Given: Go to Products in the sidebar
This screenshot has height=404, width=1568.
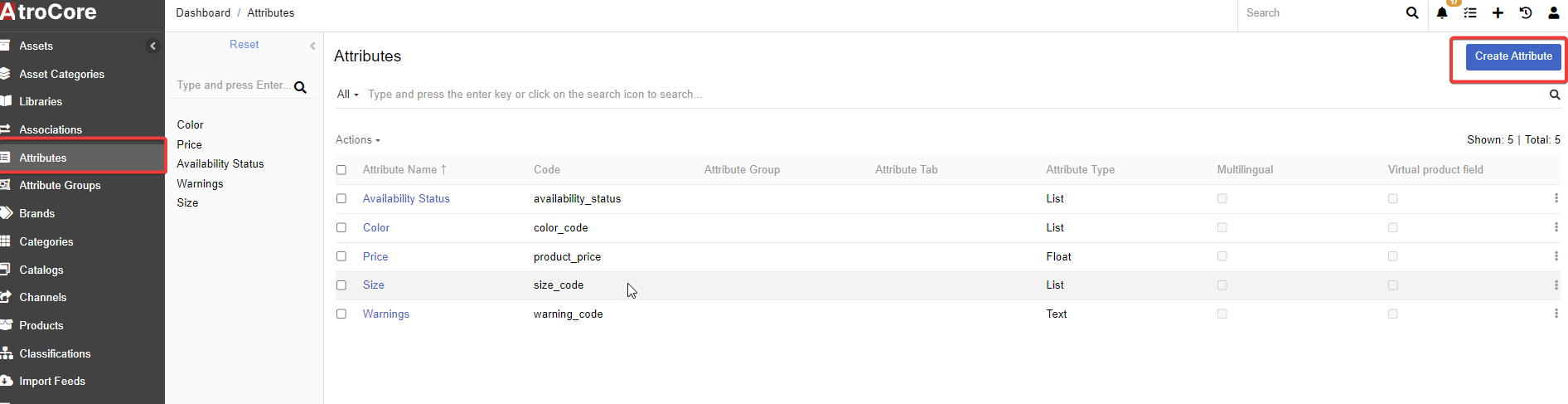Looking at the screenshot, I should pos(41,326).
